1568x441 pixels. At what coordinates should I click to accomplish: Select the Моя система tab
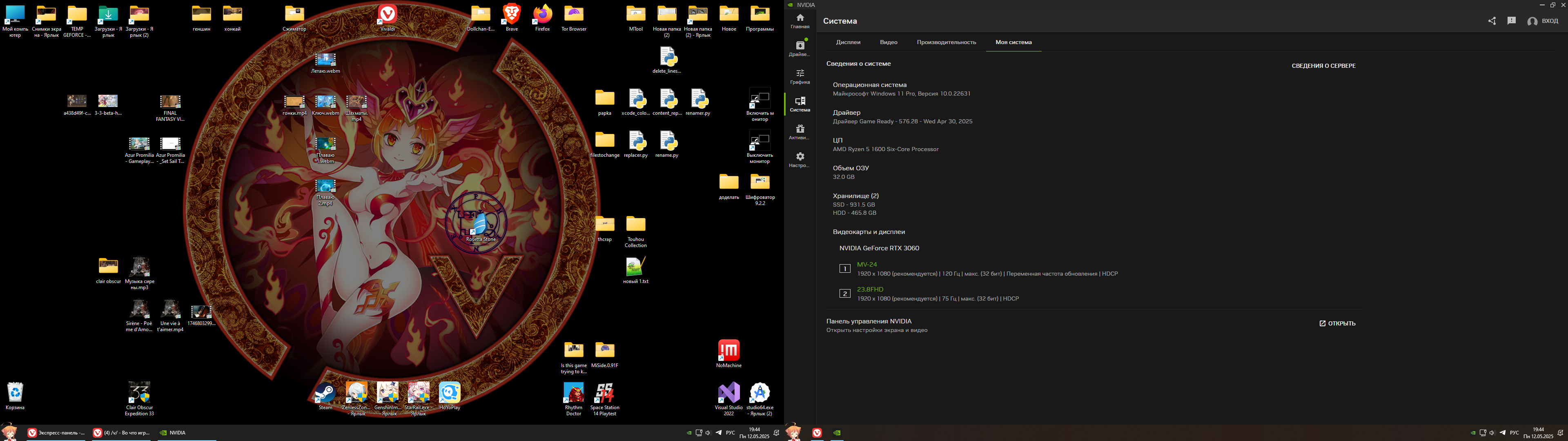pos(1013,42)
